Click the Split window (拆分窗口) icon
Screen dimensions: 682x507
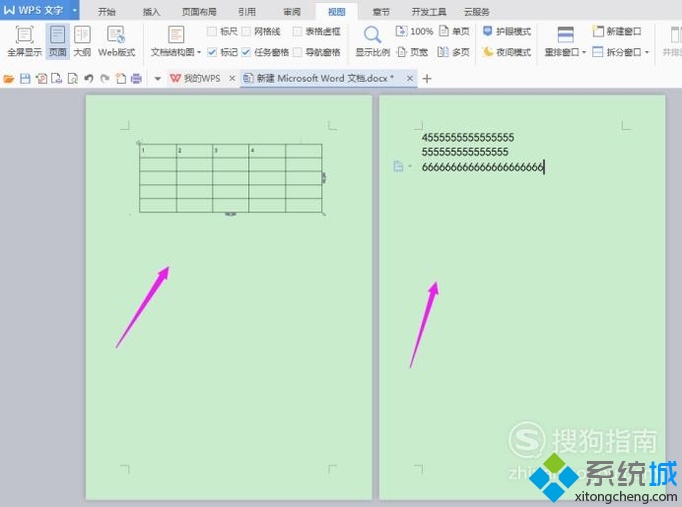598,52
